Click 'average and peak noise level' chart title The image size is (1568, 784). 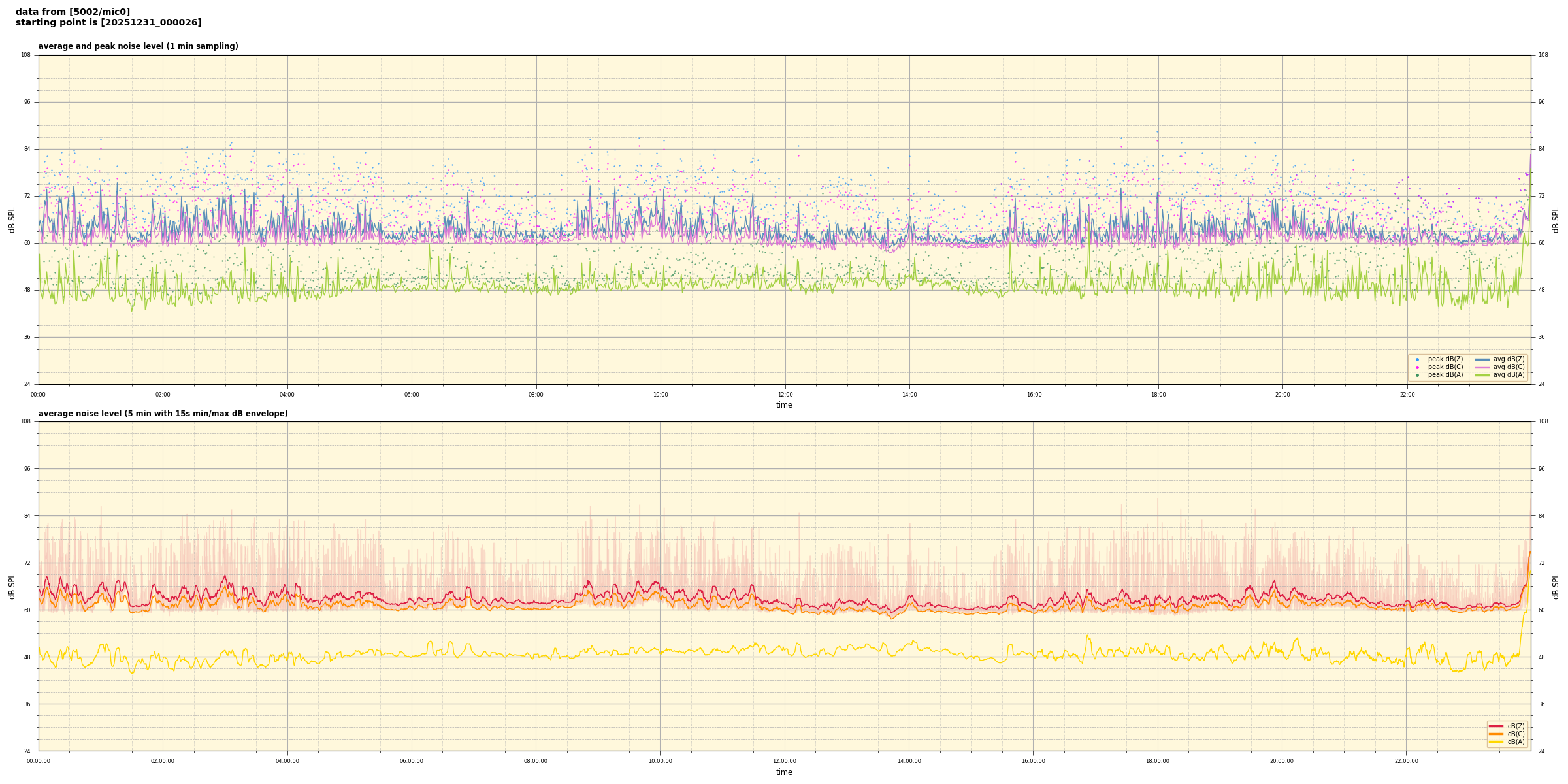coord(138,46)
